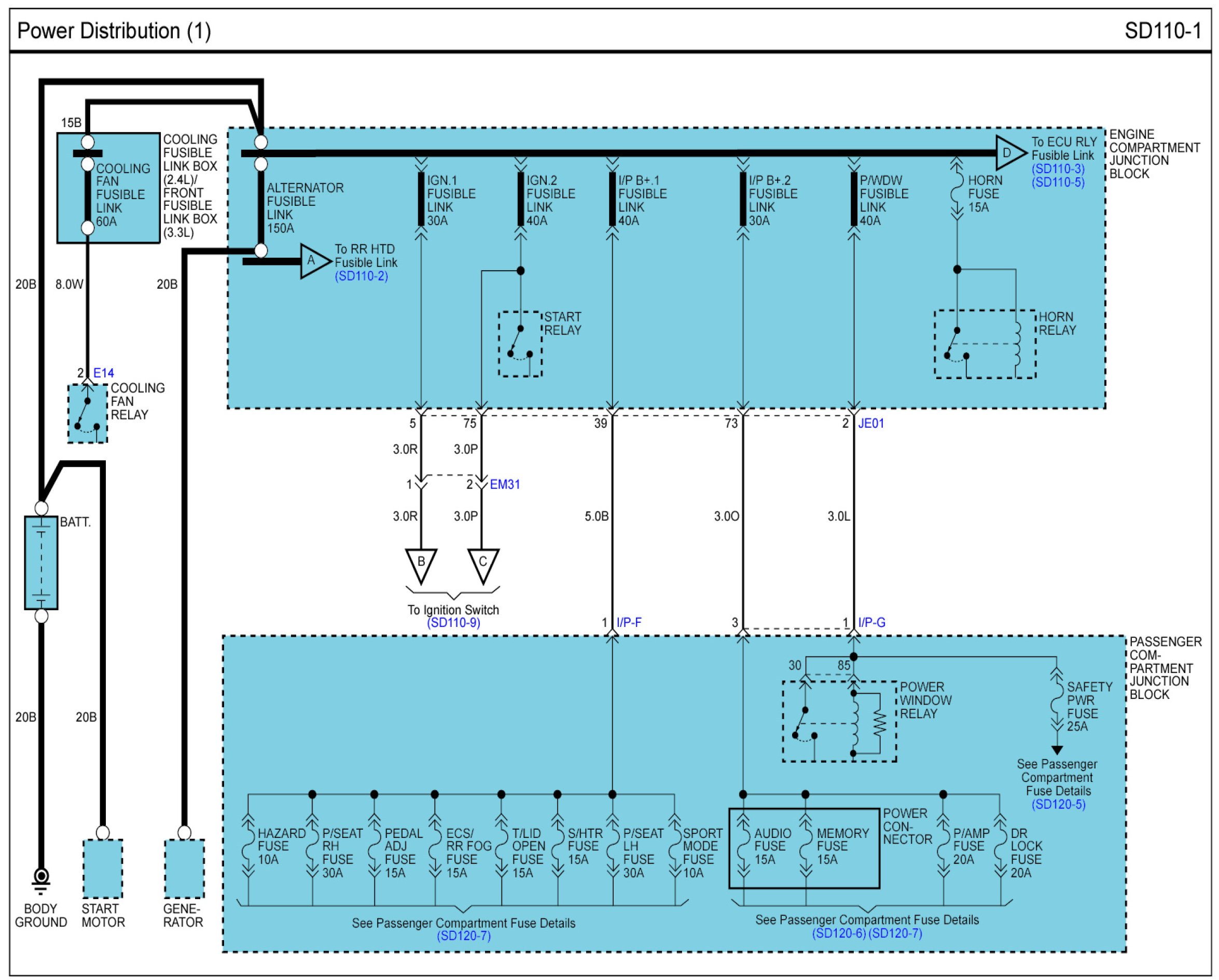Click the power window relay symbol
1219x980 pixels.
(839, 721)
